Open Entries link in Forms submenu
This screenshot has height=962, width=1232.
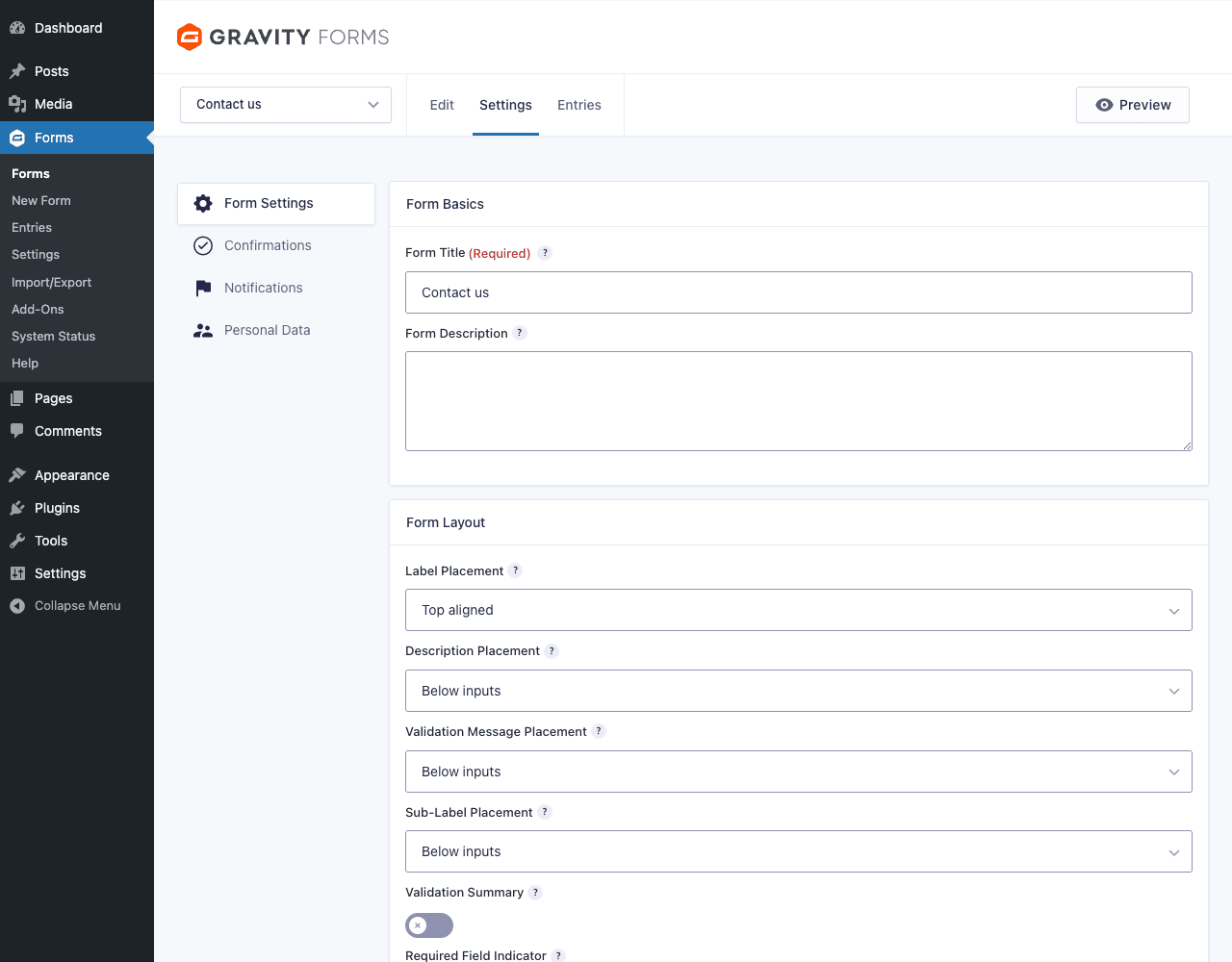[32, 227]
